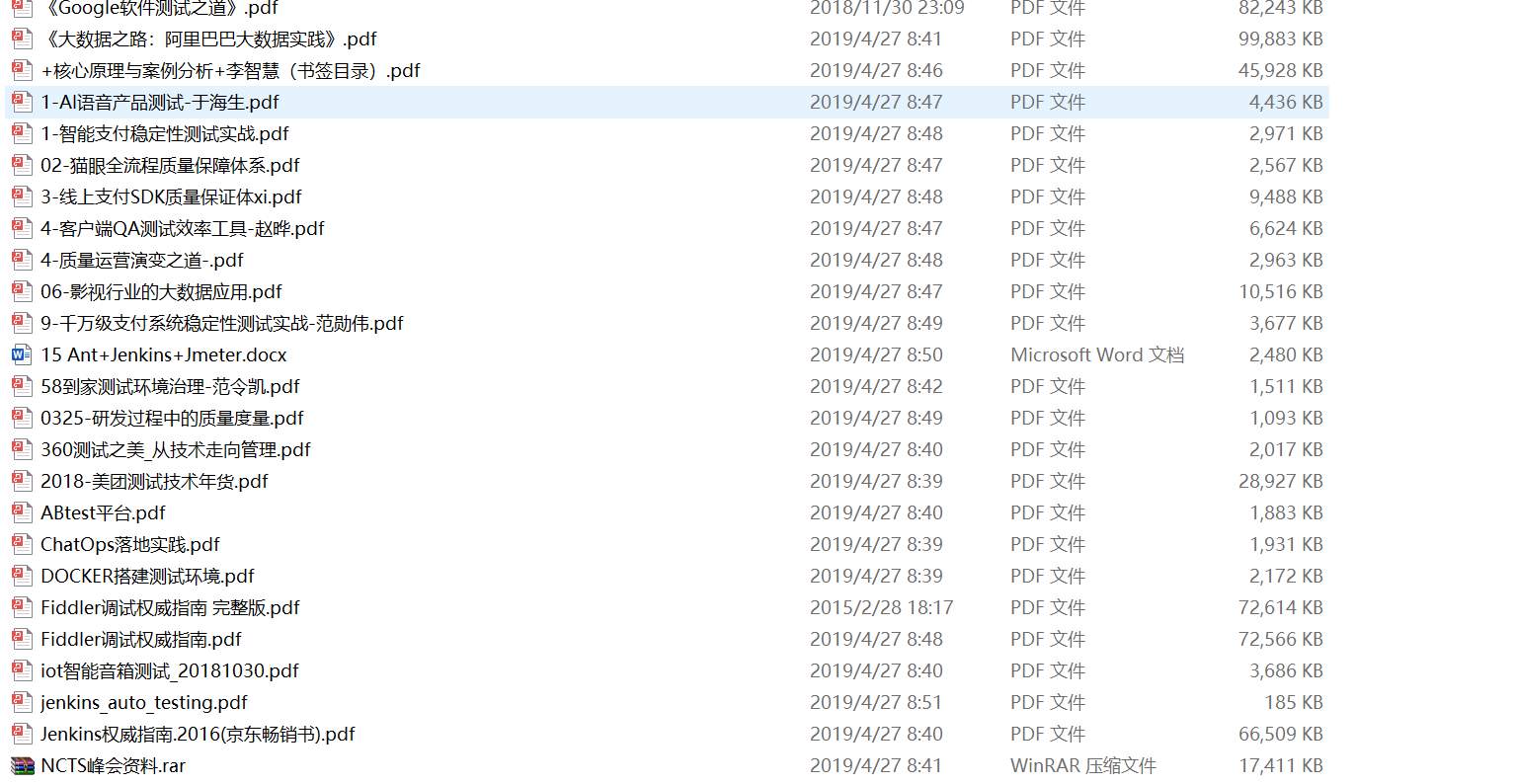1515x784 pixels.
Task: Click the PDF icon of jenkins_auto_testing.pdf
Action: click(22, 702)
